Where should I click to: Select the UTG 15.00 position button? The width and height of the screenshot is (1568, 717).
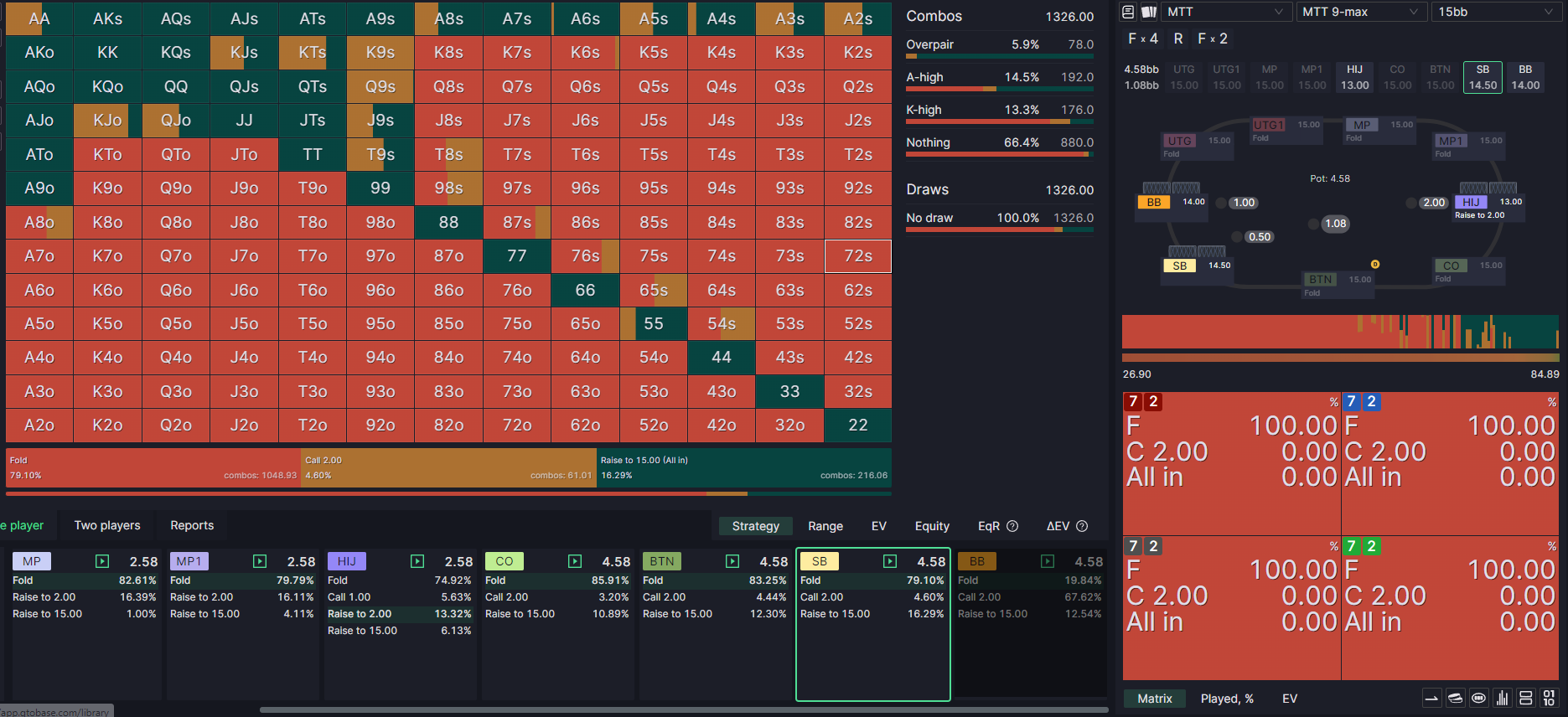pyautogui.click(x=1184, y=77)
